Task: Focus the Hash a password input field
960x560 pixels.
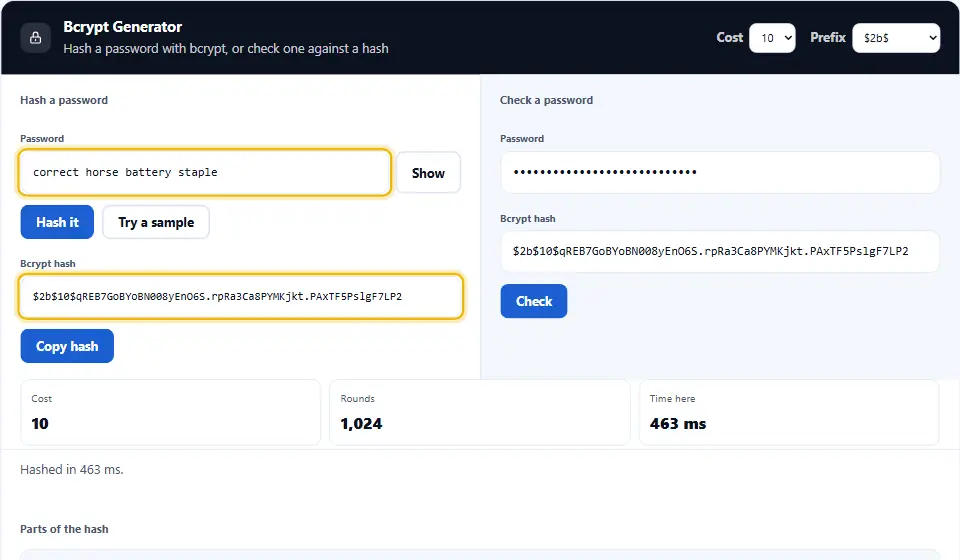Action: [204, 173]
